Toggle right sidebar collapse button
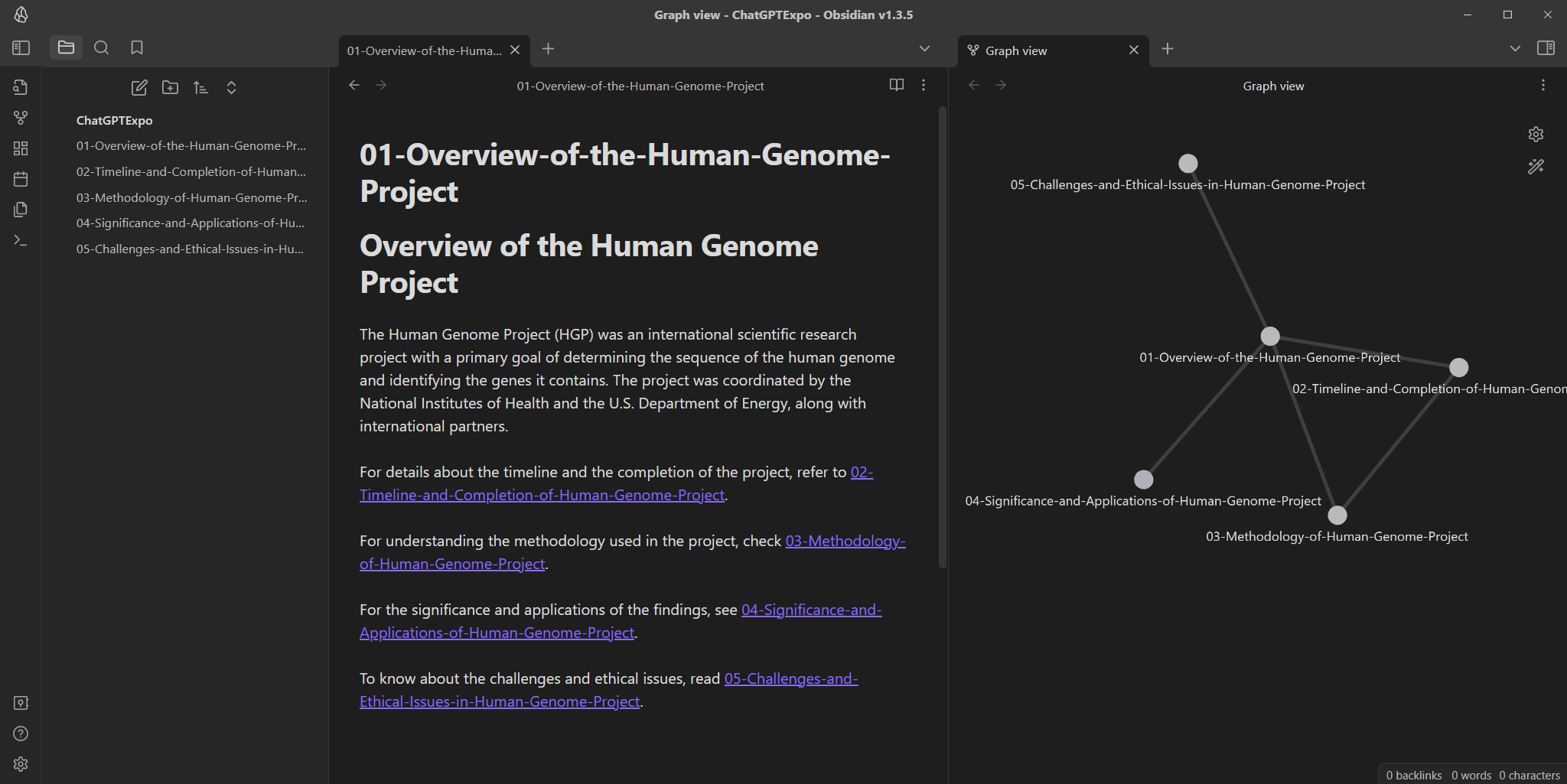Screen dimensions: 1567x784 tap(1546, 47)
